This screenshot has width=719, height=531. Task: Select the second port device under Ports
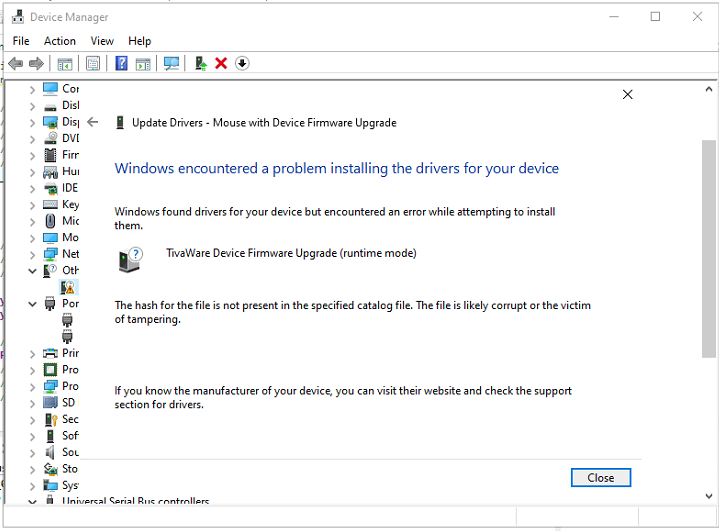tap(67, 337)
